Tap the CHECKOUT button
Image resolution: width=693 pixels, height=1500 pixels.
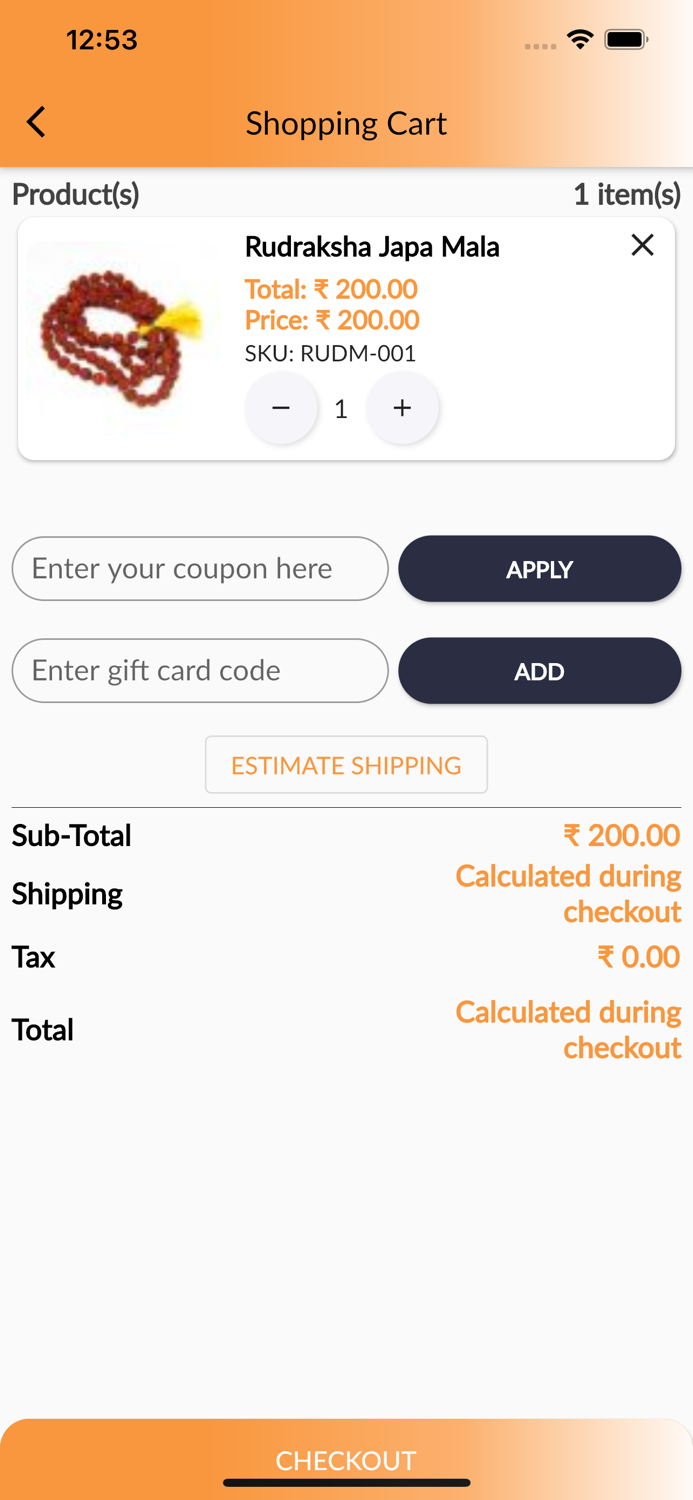click(x=346, y=1460)
